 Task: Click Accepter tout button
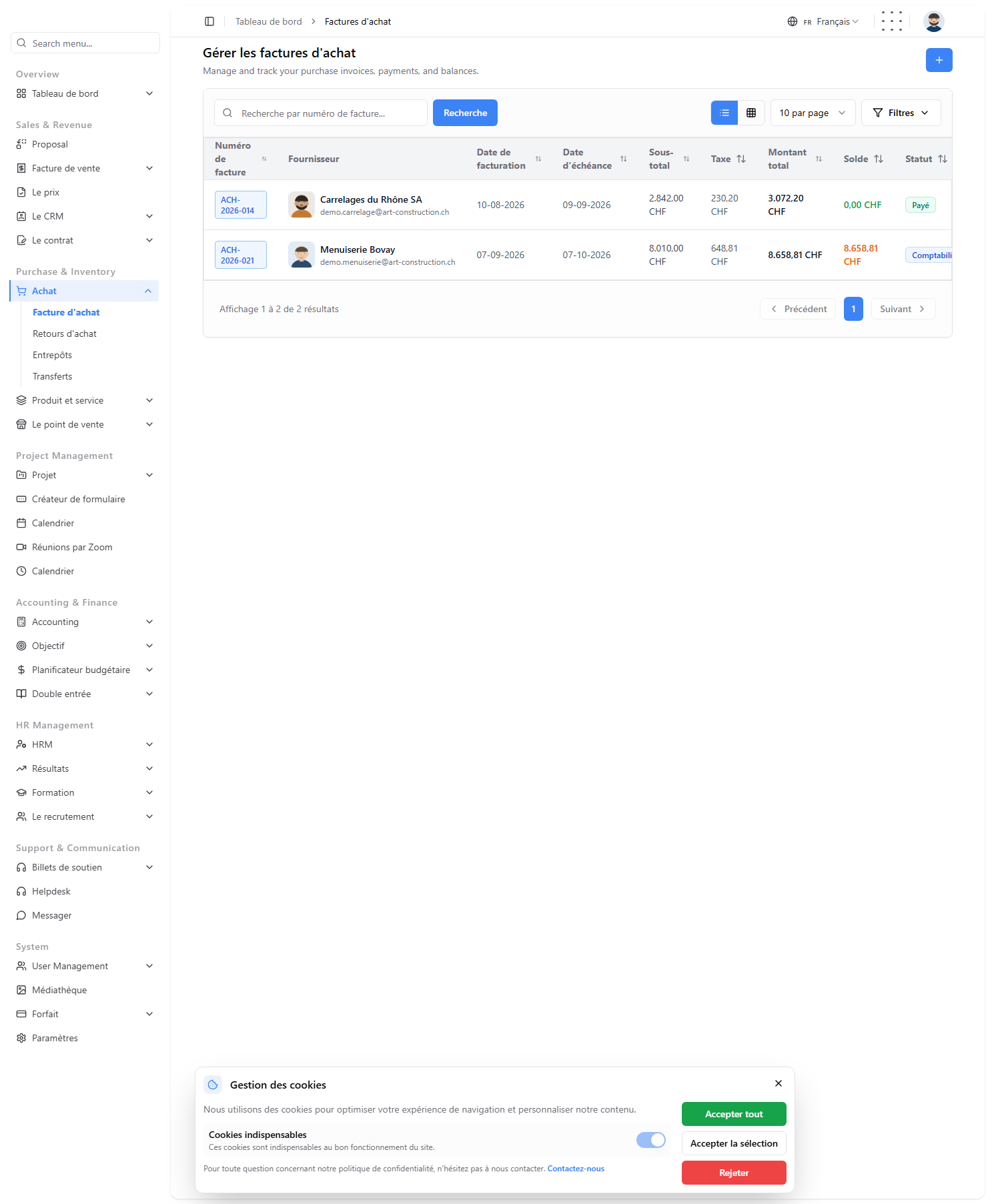pyautogui.click(x=734, y=1114)
